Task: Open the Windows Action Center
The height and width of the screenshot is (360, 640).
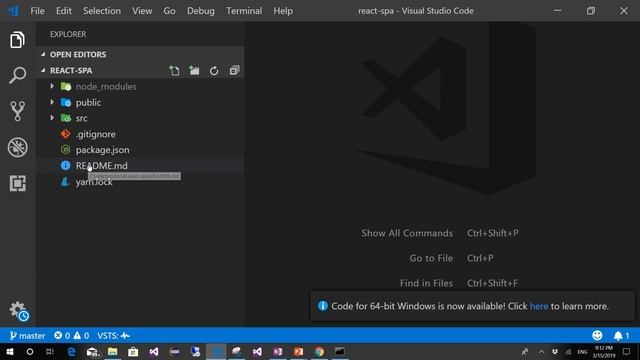Action: 627,351
